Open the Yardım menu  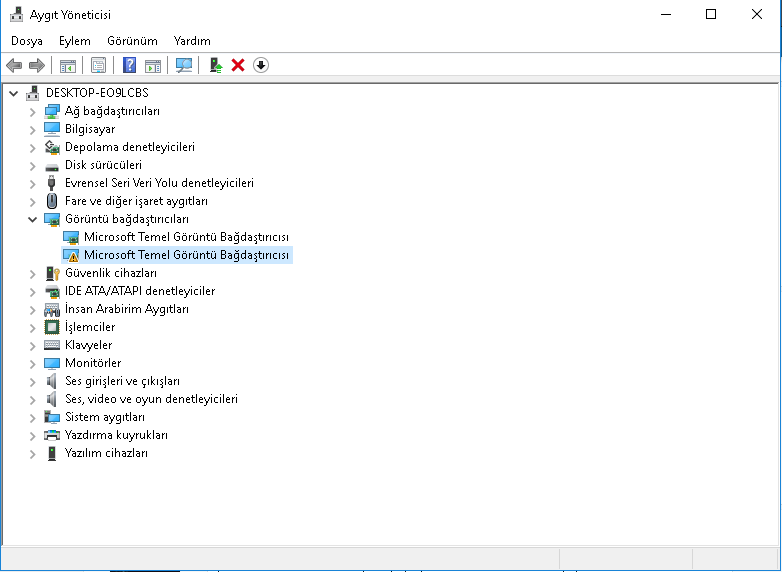point(192,41)
